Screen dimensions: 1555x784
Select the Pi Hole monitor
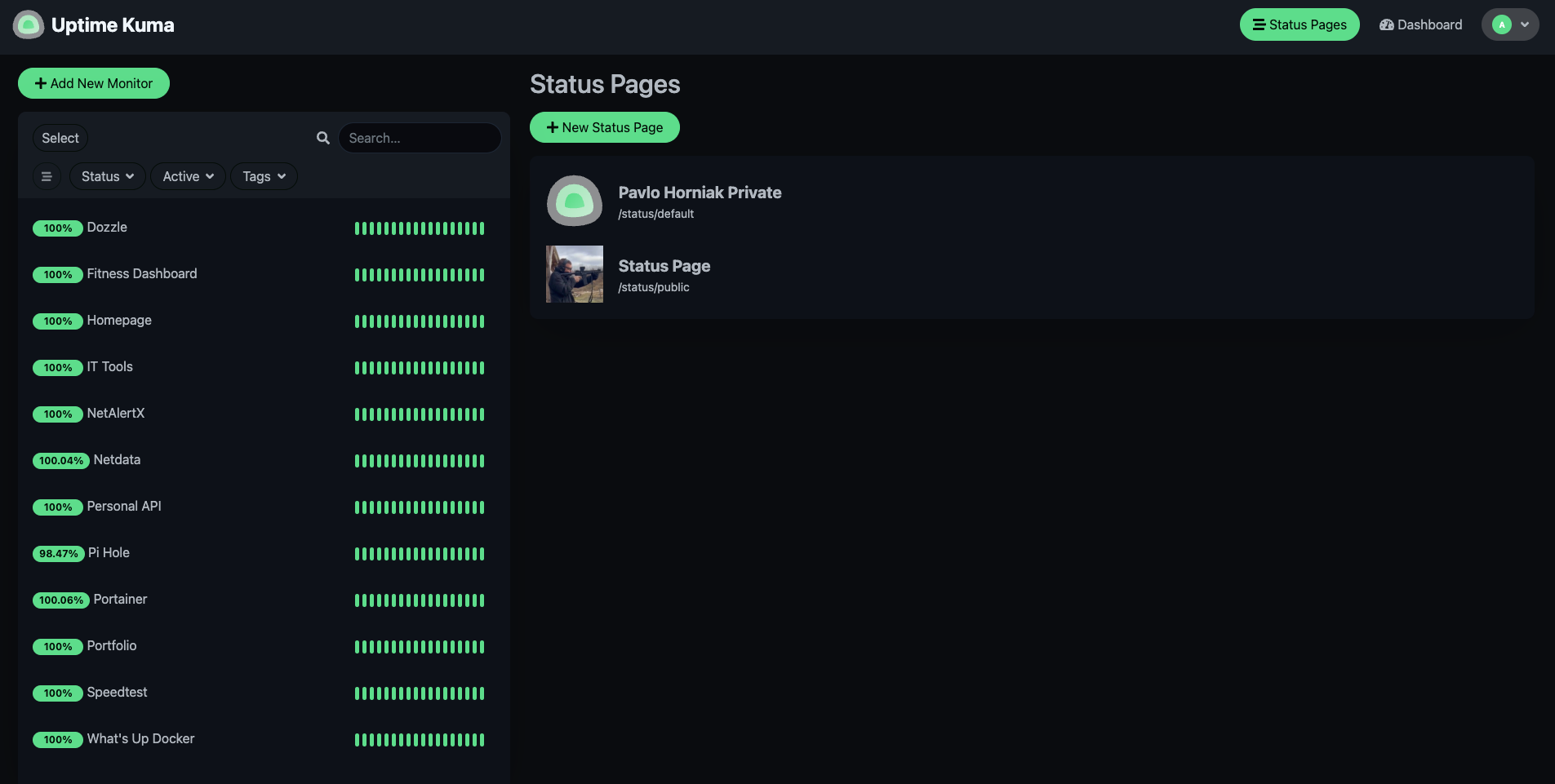108,552
